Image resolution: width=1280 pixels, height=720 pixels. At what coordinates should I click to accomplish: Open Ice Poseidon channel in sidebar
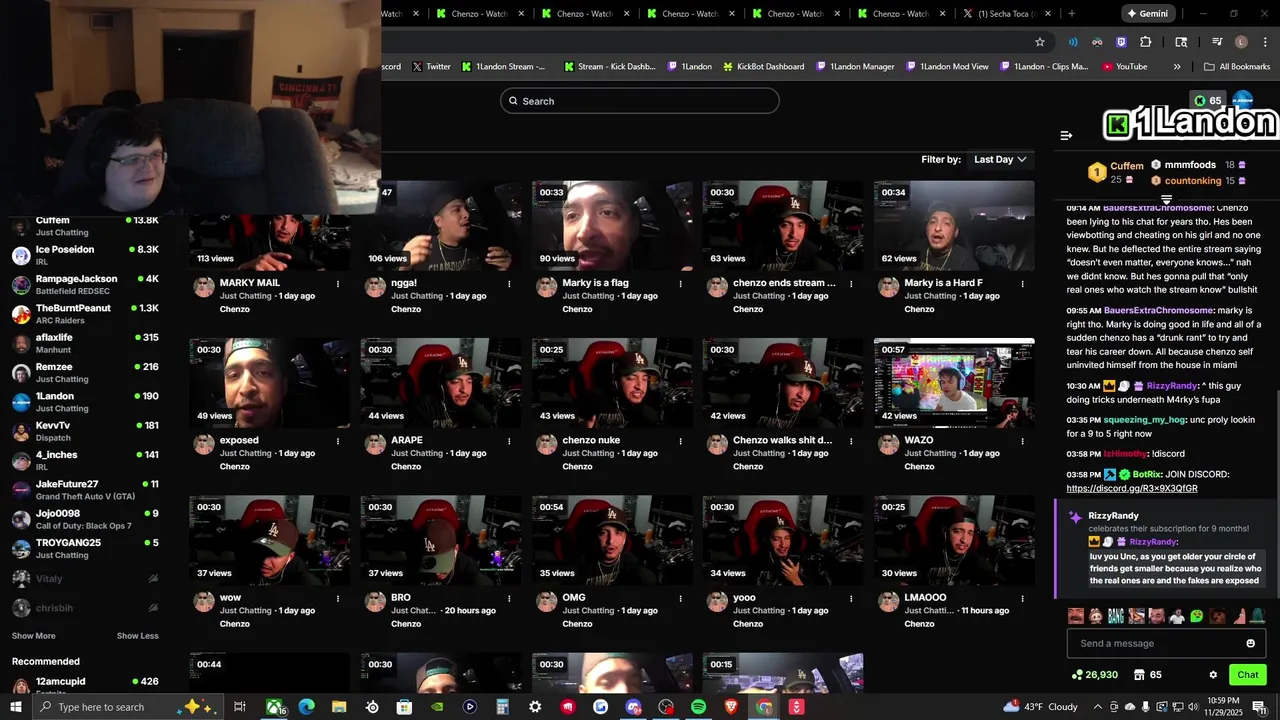[85, 255]
